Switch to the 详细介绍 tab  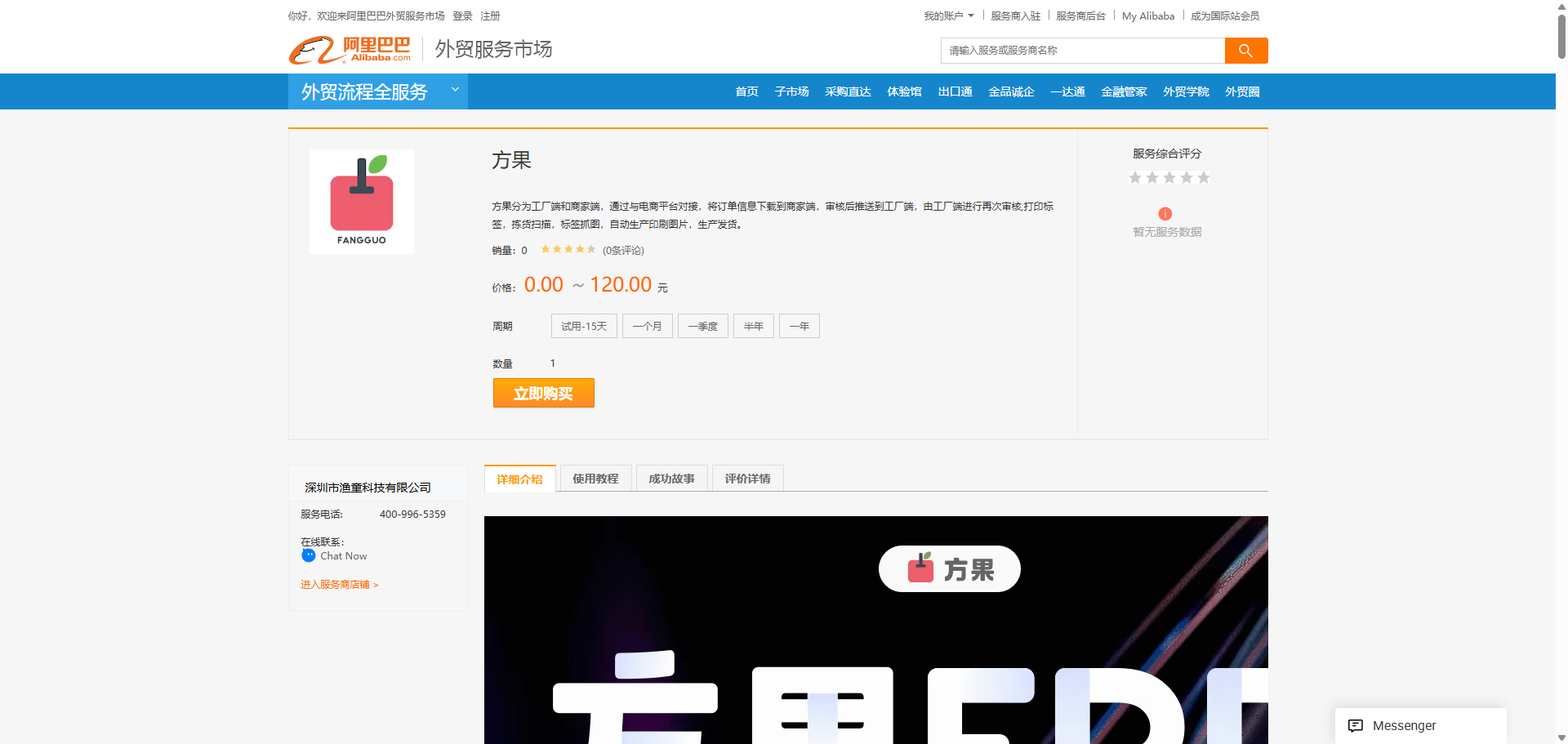(520, 479)
